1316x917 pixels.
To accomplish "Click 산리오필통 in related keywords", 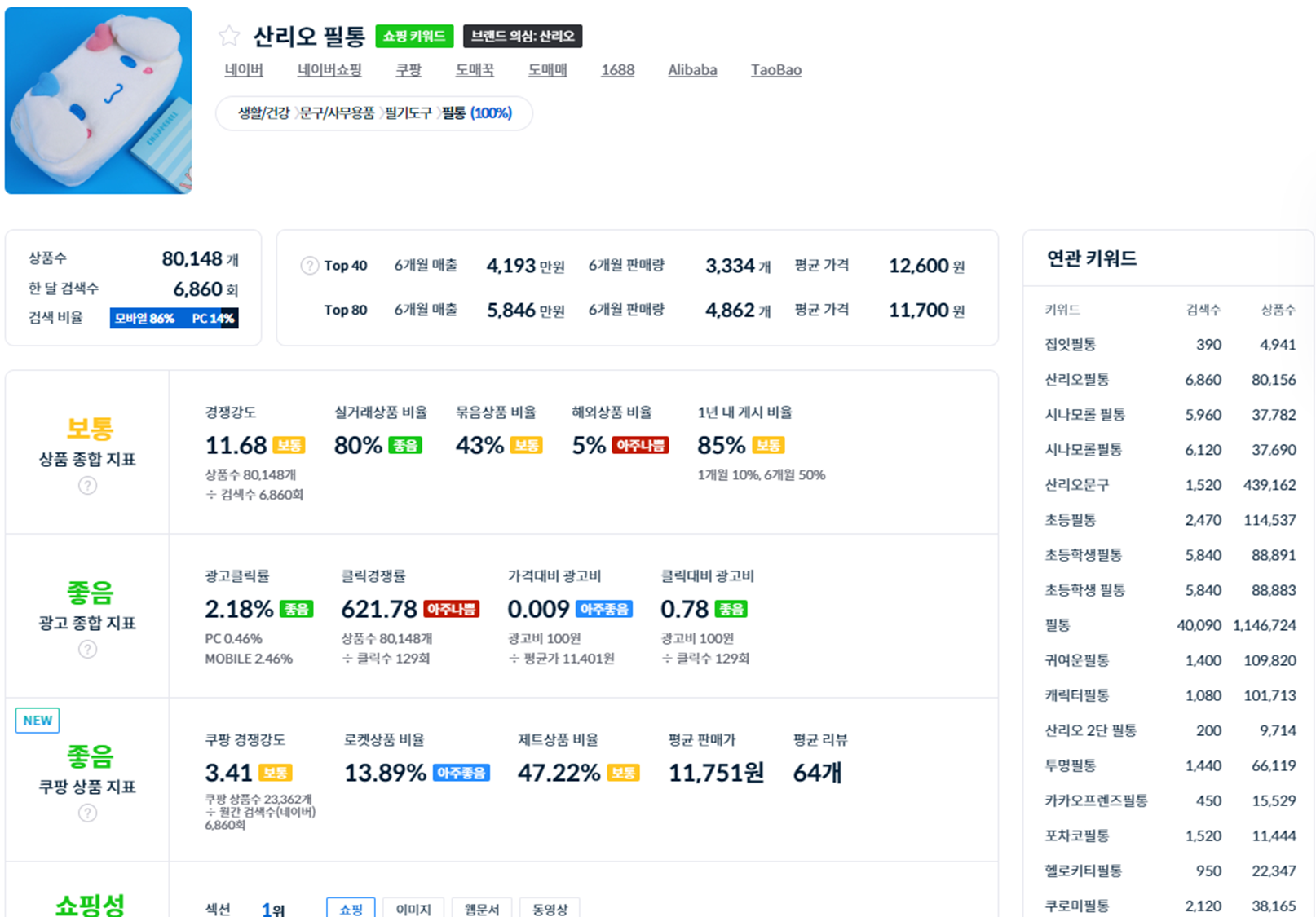I will tap(1077, 380).
